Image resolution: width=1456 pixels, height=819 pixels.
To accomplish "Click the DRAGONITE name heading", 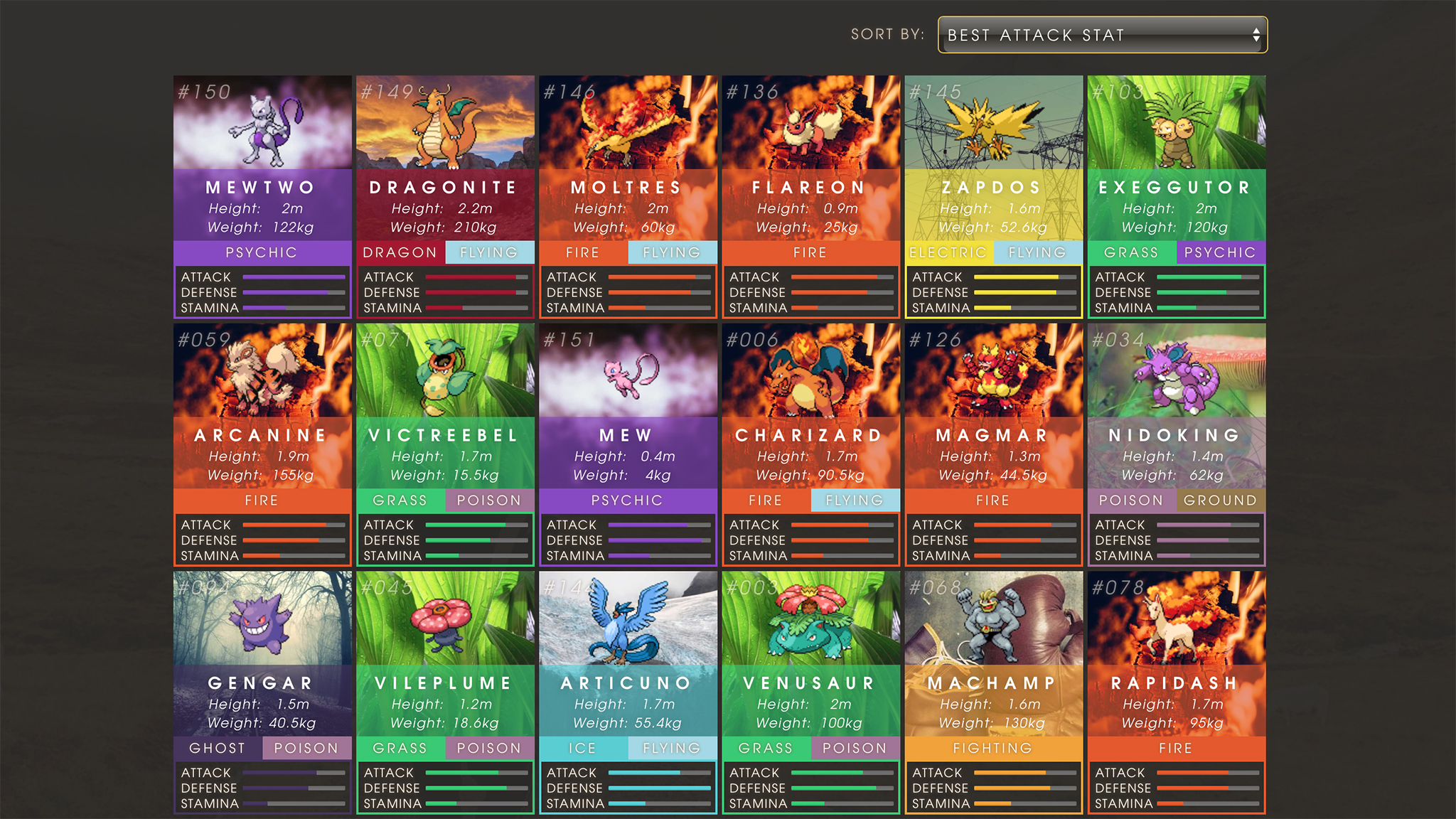I will point(444,188).
